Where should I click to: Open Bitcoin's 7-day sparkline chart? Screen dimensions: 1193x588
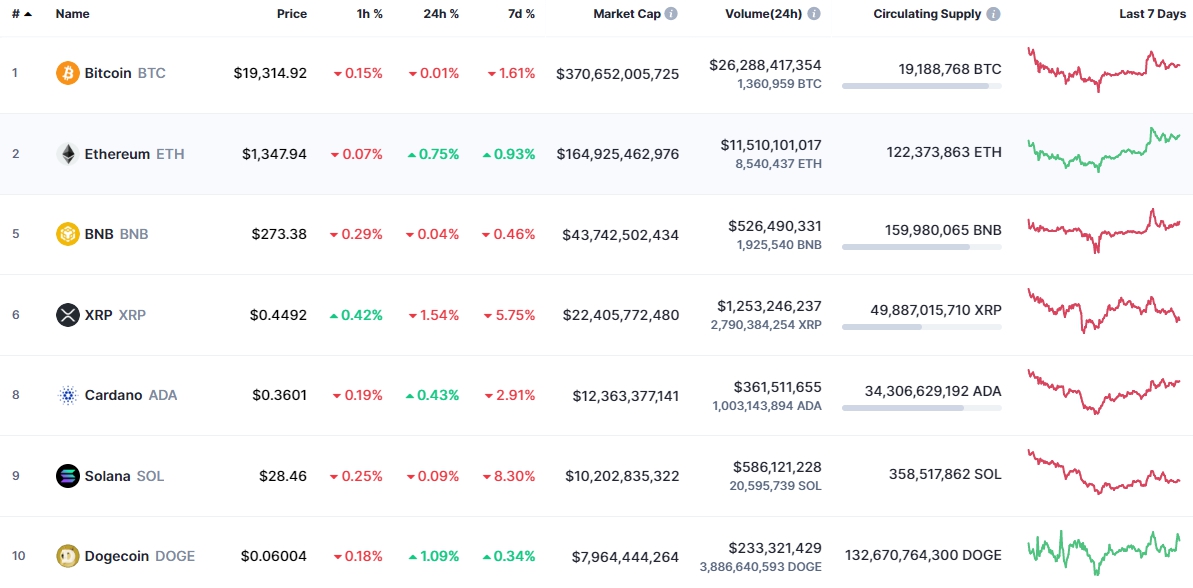(x=1104, y=69)
